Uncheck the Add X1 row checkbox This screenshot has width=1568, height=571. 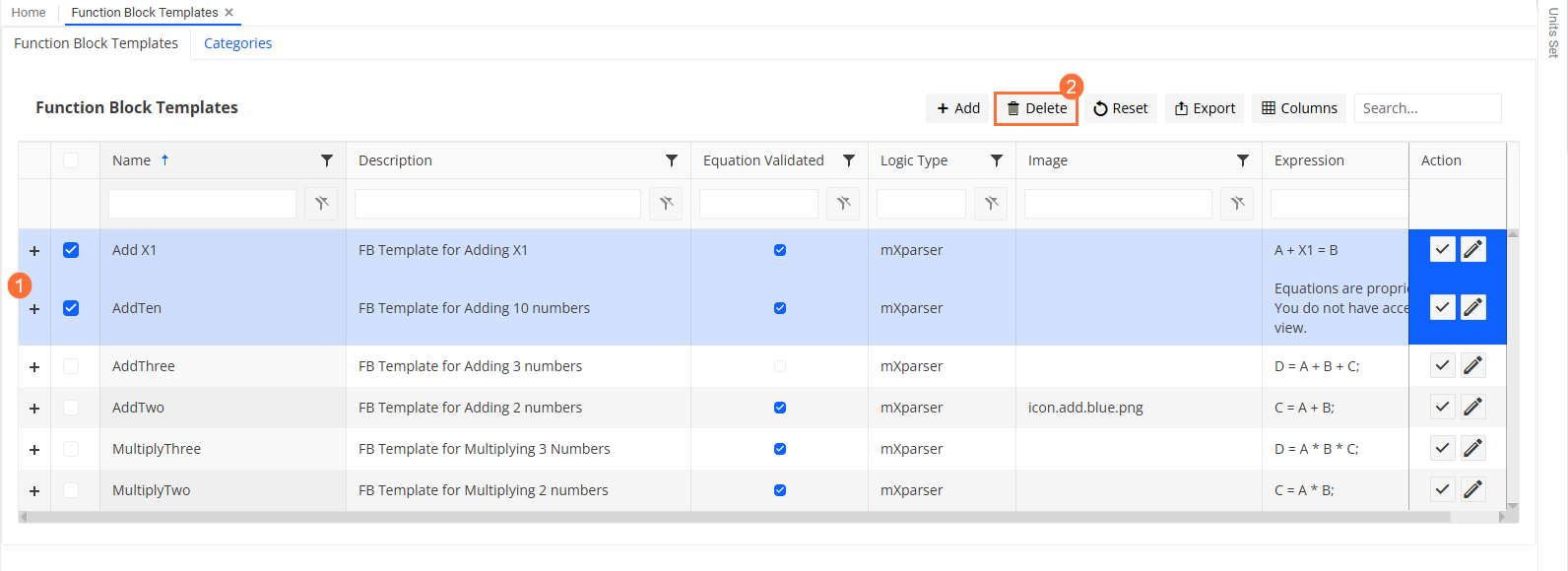pos(71,250)
